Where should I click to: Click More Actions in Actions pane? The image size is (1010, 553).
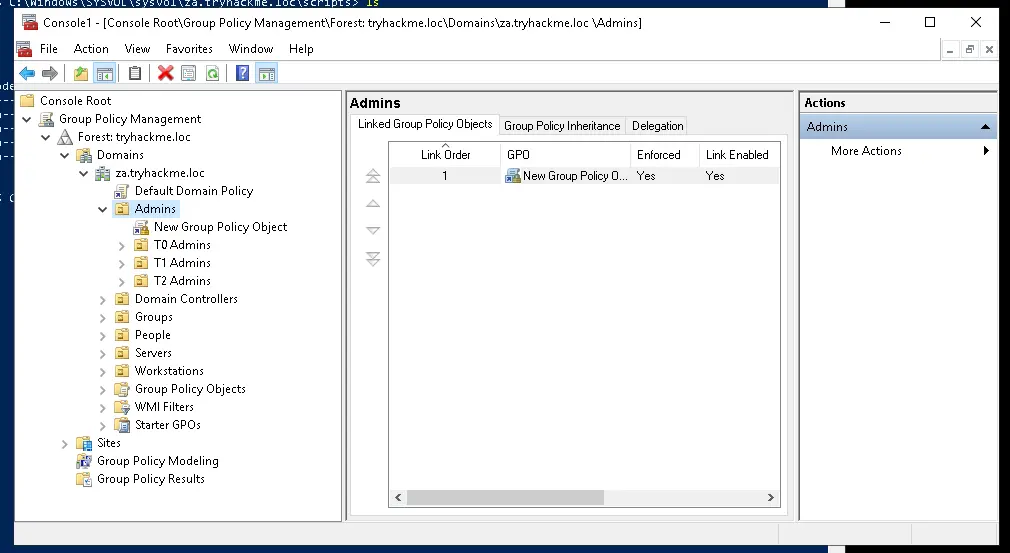[x=866, y=151]
